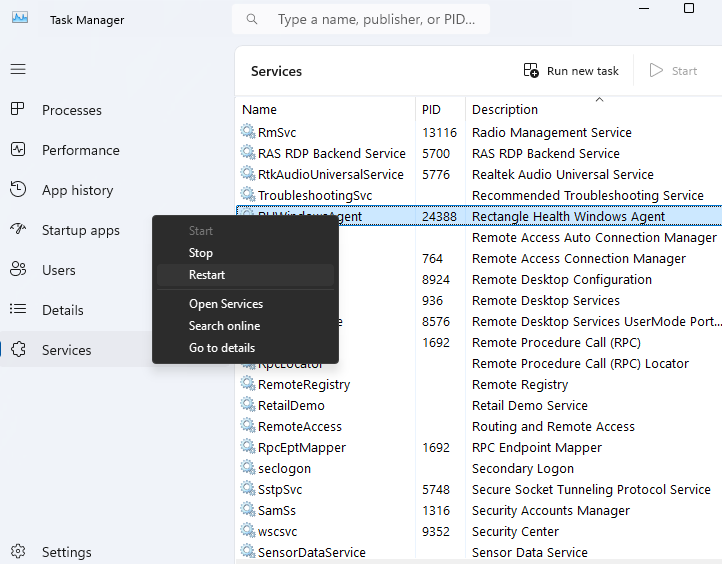Open the hamburger navigation menu
The width and height of the screenshot is (722, 564).
(18, 70)
